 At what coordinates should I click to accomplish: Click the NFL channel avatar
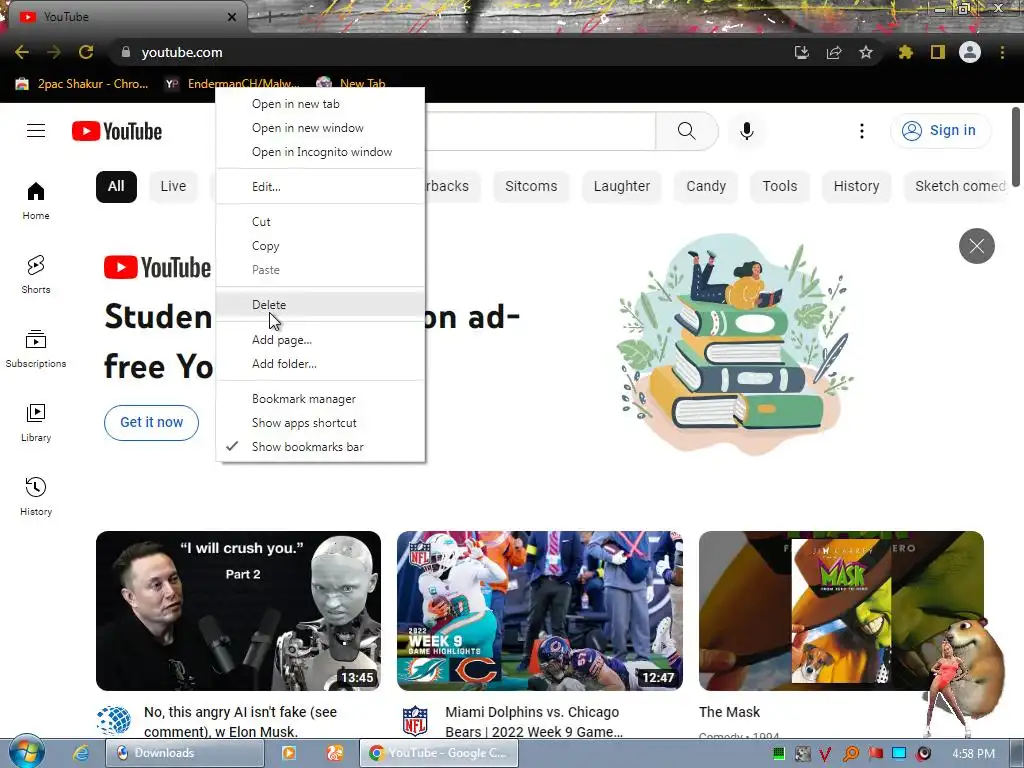(x=415, y=721)
